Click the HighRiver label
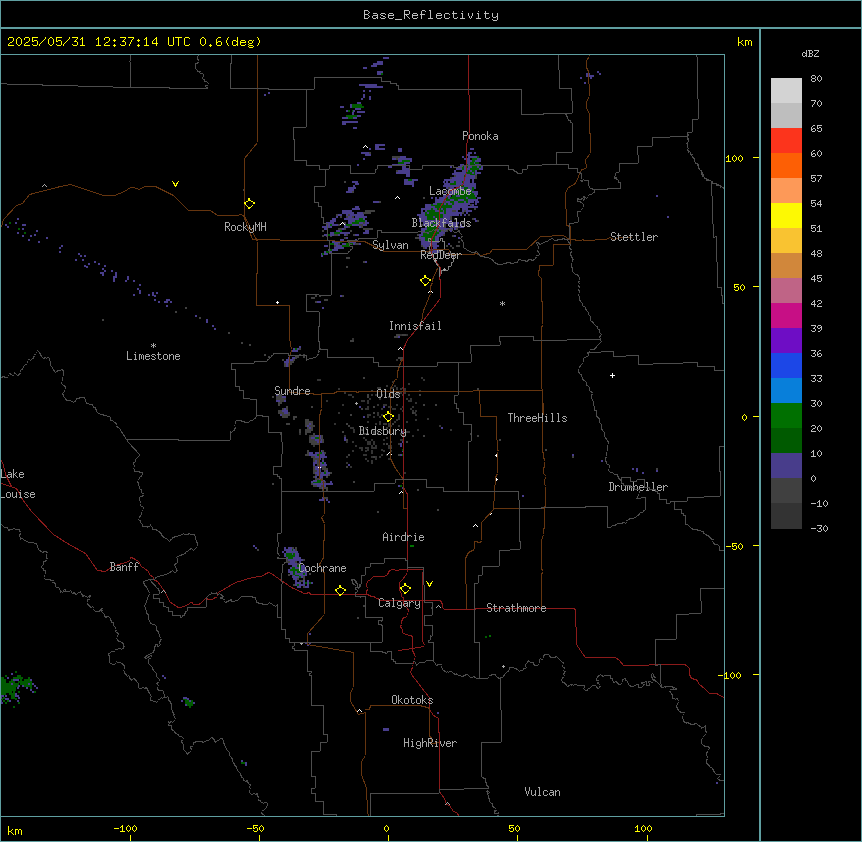This screenshot has height=842, width=862. coord(430,743)
